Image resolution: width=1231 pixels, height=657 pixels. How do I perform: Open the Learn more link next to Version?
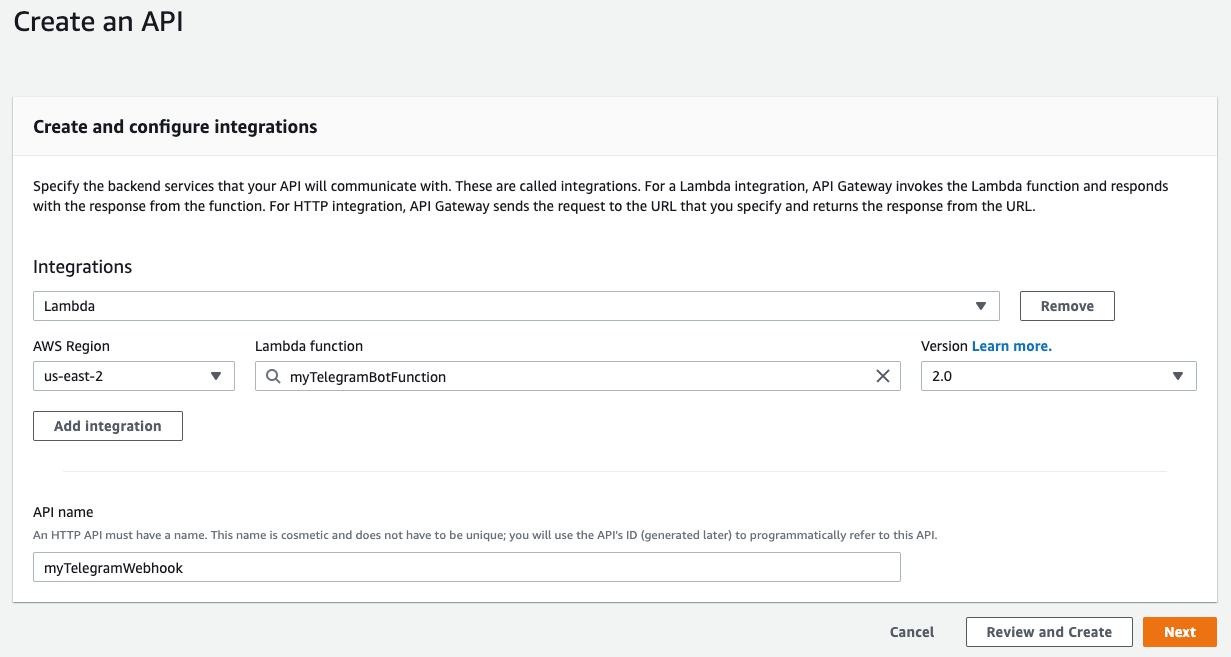coord(1011,346)
